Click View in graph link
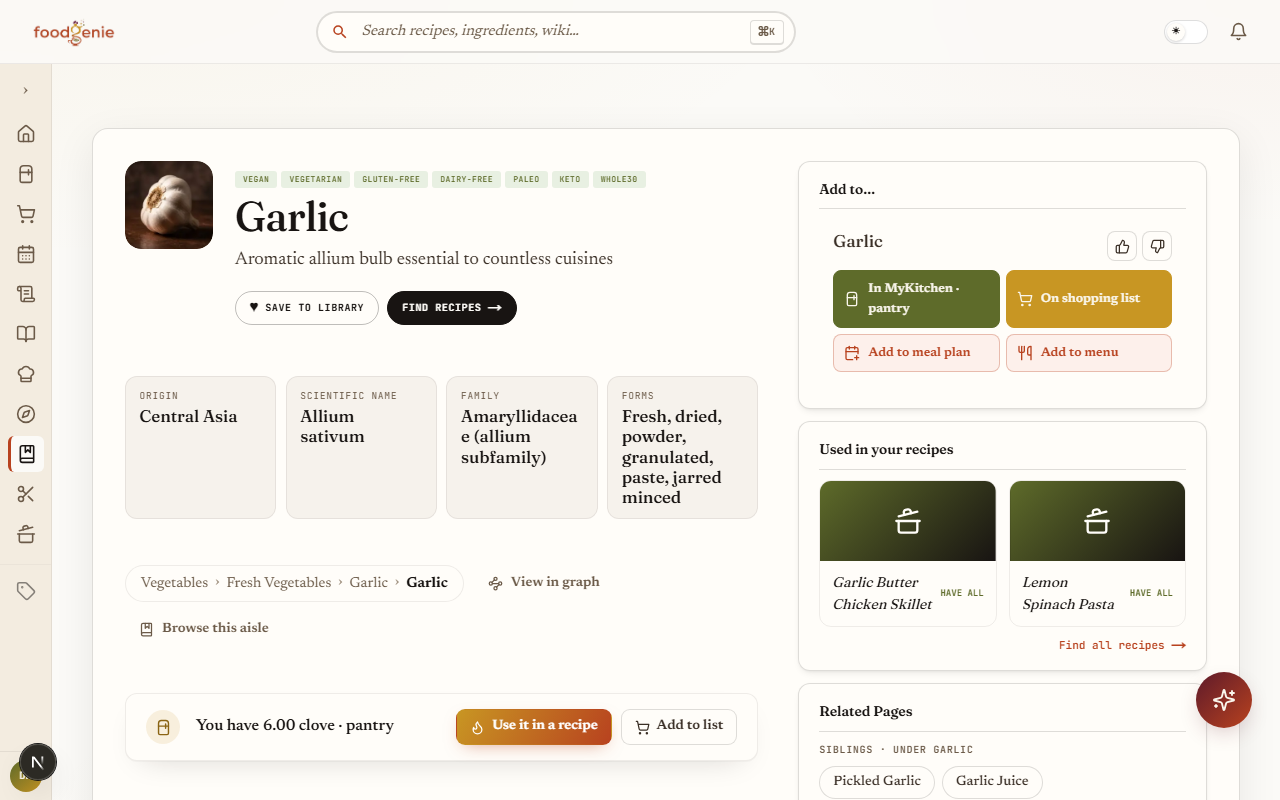The image size is (1280, 800). (544, 582)
